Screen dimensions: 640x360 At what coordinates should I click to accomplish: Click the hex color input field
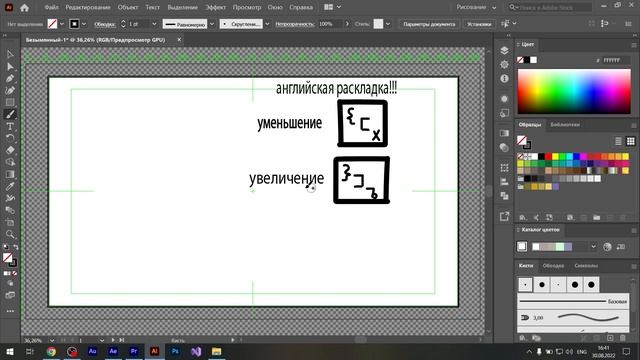pos(616,60)
